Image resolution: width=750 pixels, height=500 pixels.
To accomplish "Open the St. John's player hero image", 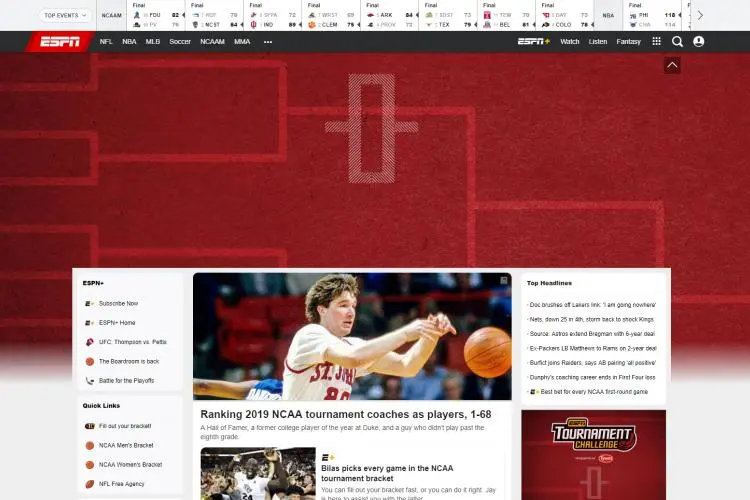I will tap(352, 336).
